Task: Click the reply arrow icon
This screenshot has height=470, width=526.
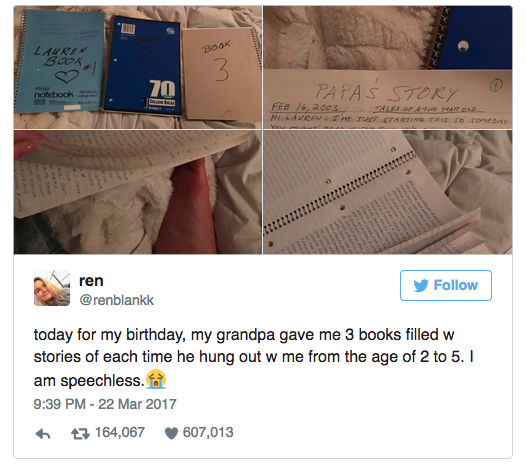Action: tap(43, 434)
